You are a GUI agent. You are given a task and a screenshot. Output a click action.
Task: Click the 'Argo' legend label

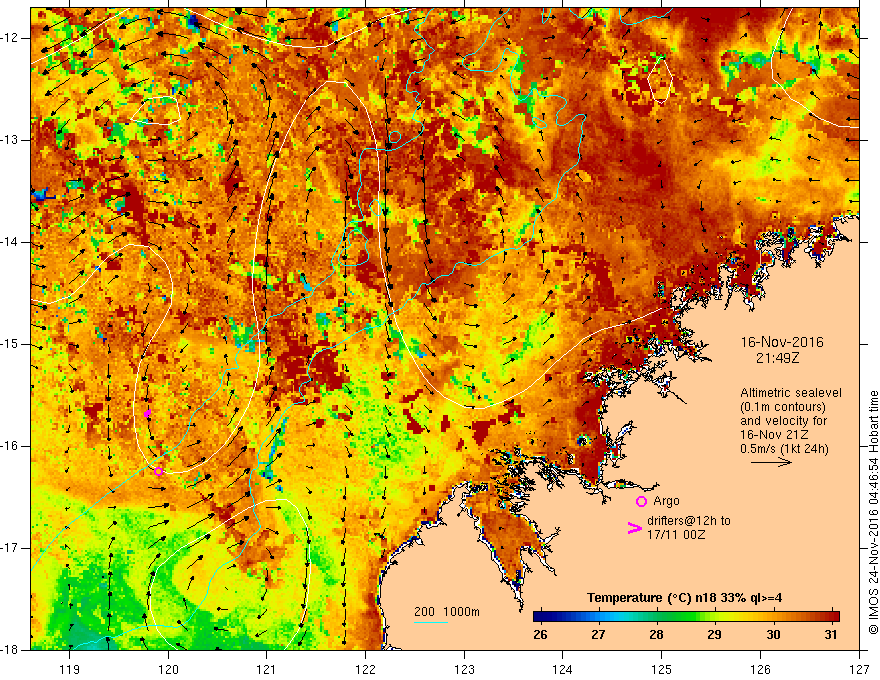pos(666,501)
